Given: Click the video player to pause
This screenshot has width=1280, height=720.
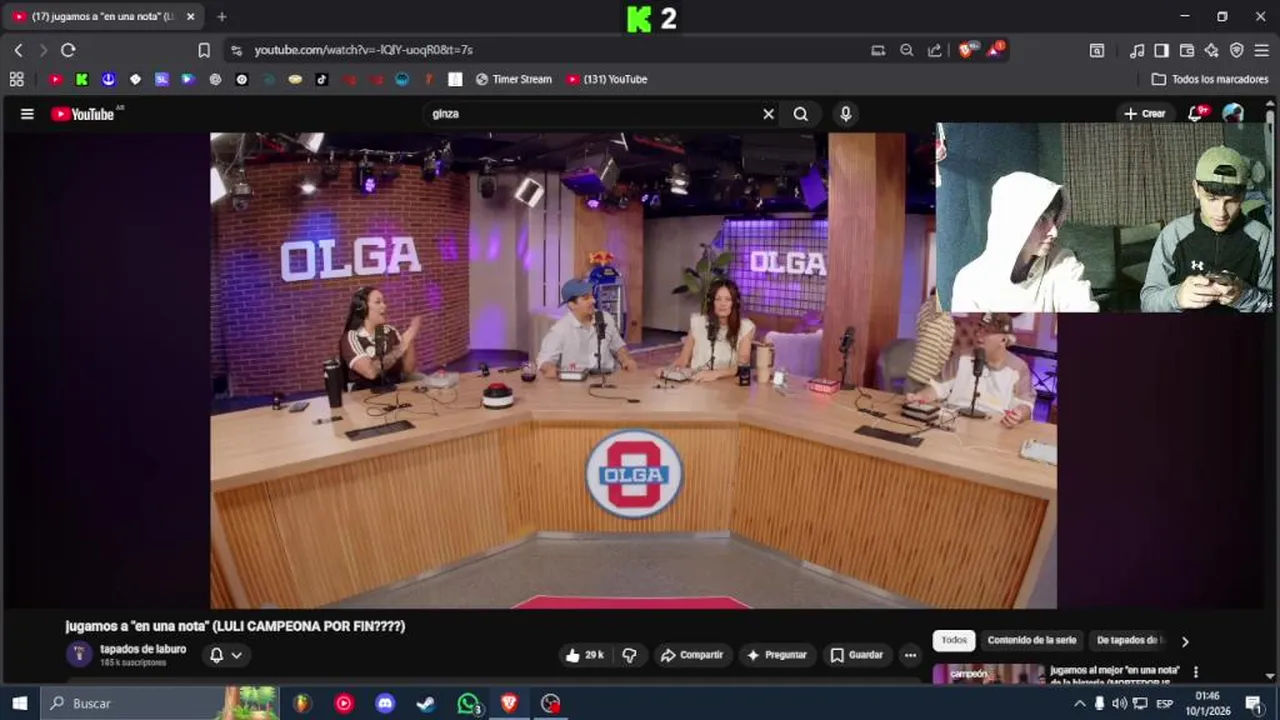Looking at the screenshot, I should pyautogui.click(x=633, y=370).
